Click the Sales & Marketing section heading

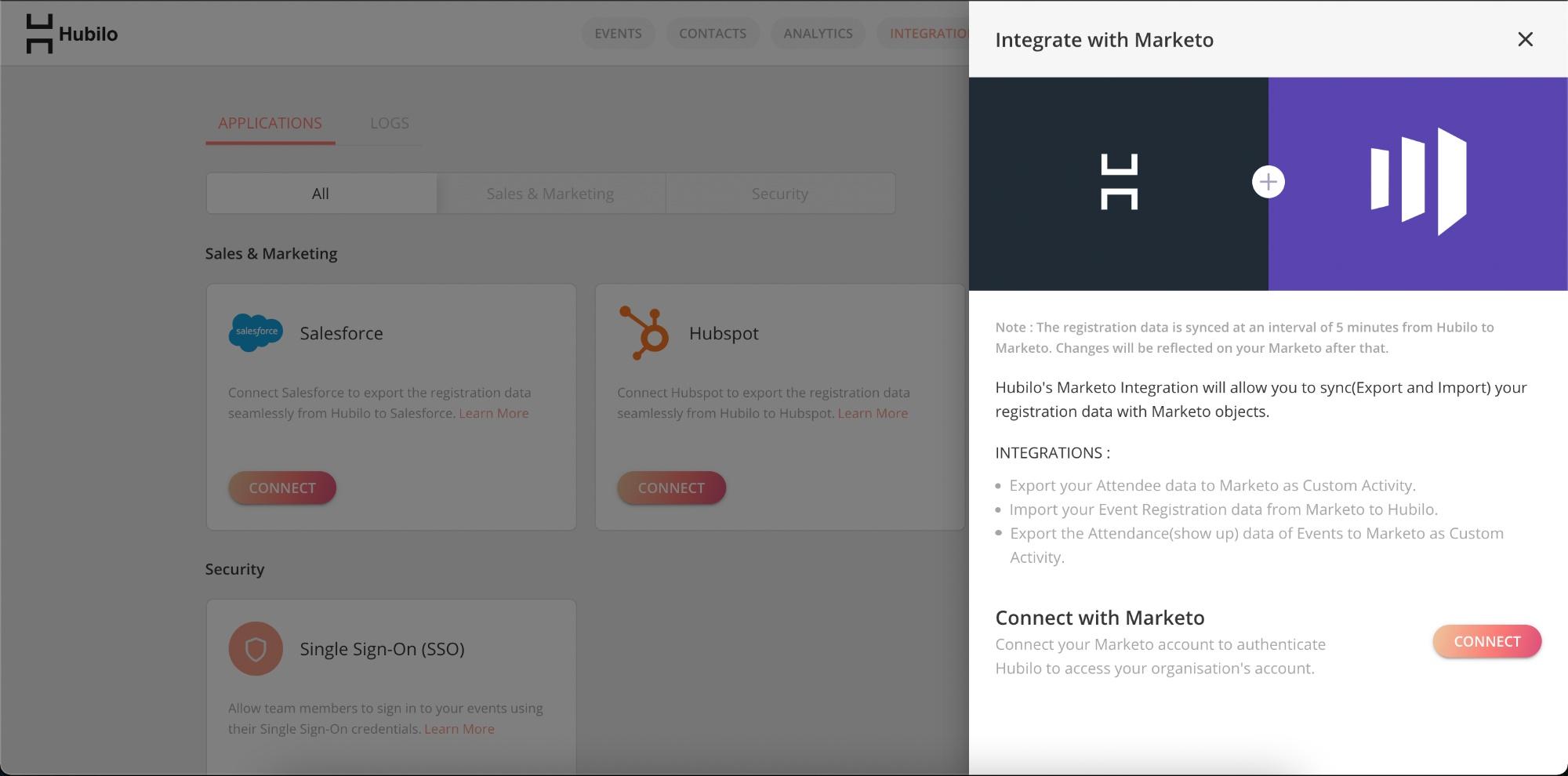(271, 253)
